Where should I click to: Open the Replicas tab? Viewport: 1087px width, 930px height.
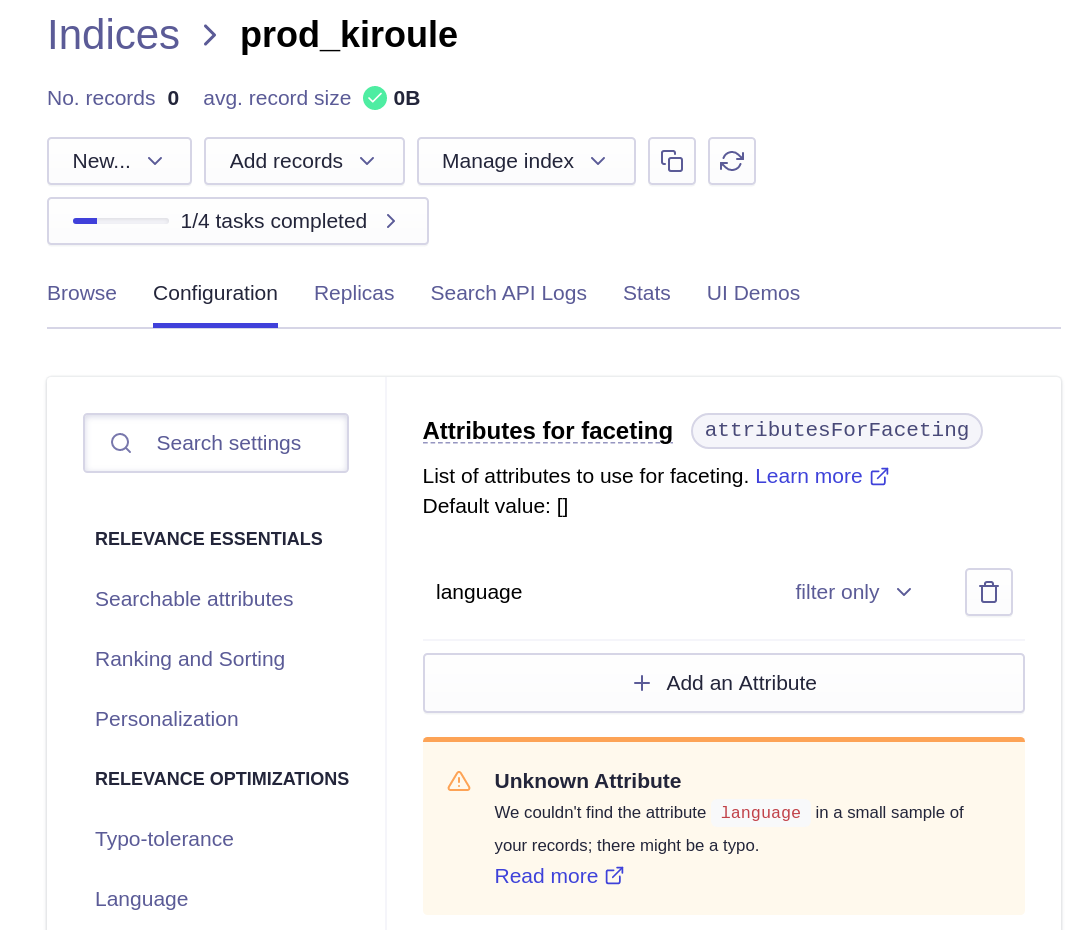[x=354, y=293]
